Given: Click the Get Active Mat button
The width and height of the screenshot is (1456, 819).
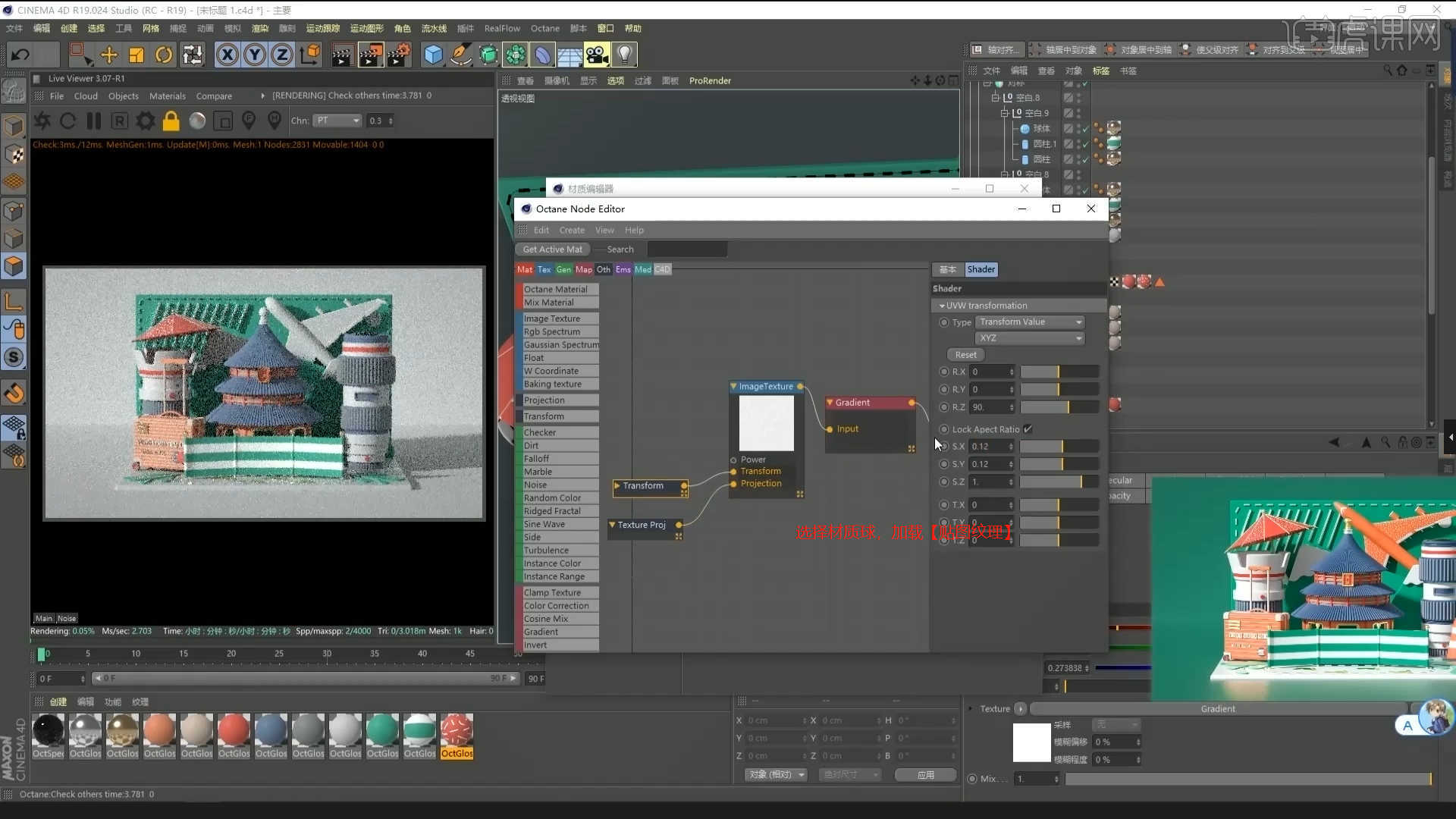Looking at the screenshot, I should (x=552, y=249).
